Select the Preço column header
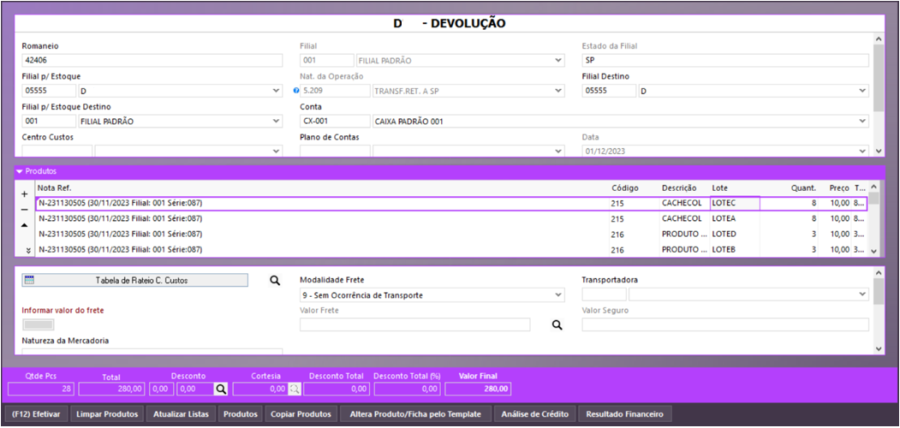Image resolution: width=900 pixels, height=428 pixels. [839, 188]
